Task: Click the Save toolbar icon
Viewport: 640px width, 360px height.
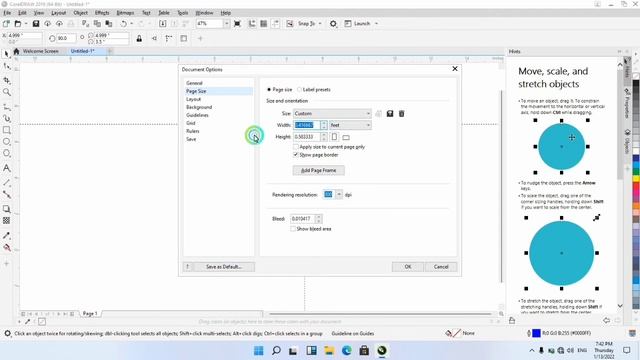Action: point(36,24)
